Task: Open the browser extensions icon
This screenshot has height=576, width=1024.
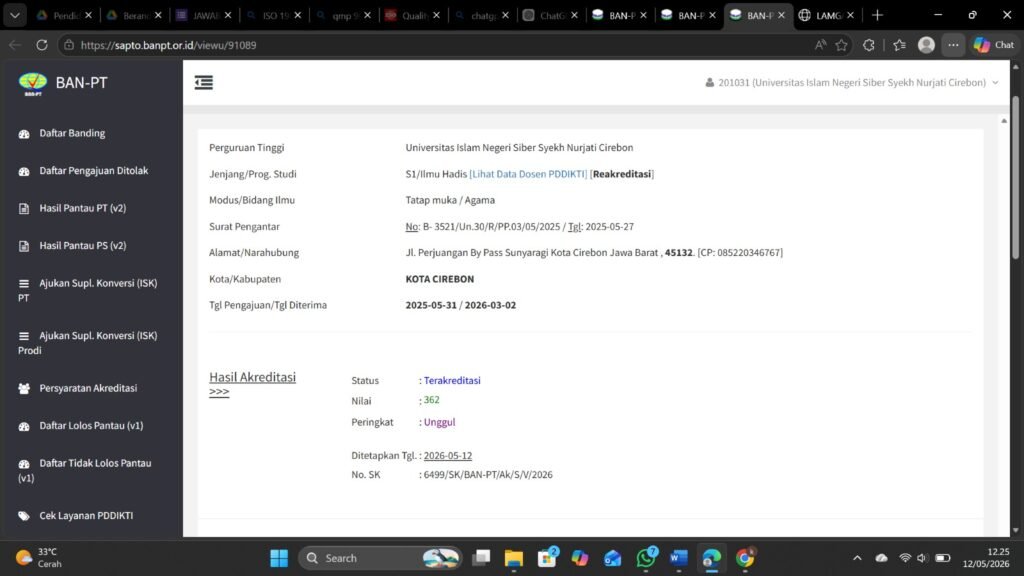Action: pyautogui.click(x=869, y=45)
